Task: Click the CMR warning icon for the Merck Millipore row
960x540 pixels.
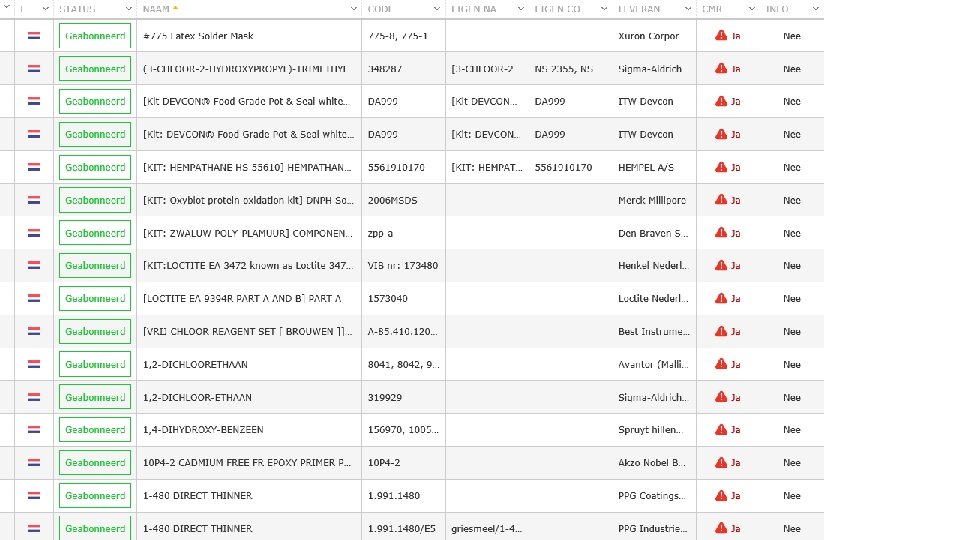Action: tap(721, 200)
